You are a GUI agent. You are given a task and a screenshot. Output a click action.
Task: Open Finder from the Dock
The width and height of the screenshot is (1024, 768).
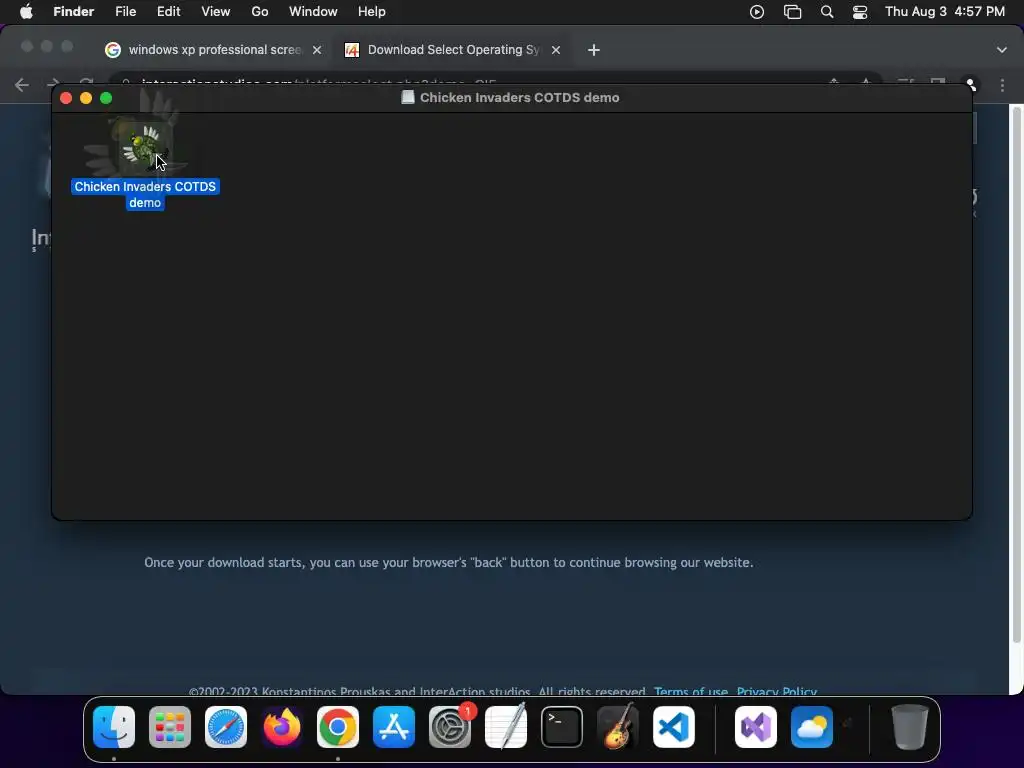pyautogui.click(x=114, y=727)
